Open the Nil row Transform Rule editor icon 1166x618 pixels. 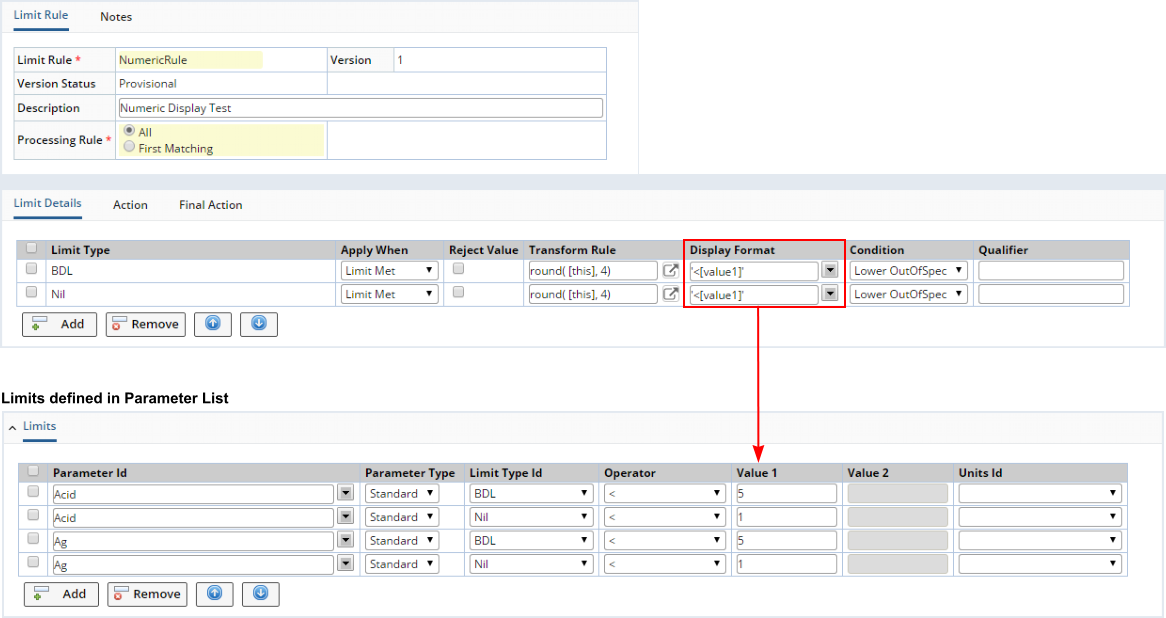[x=670, y=294]
